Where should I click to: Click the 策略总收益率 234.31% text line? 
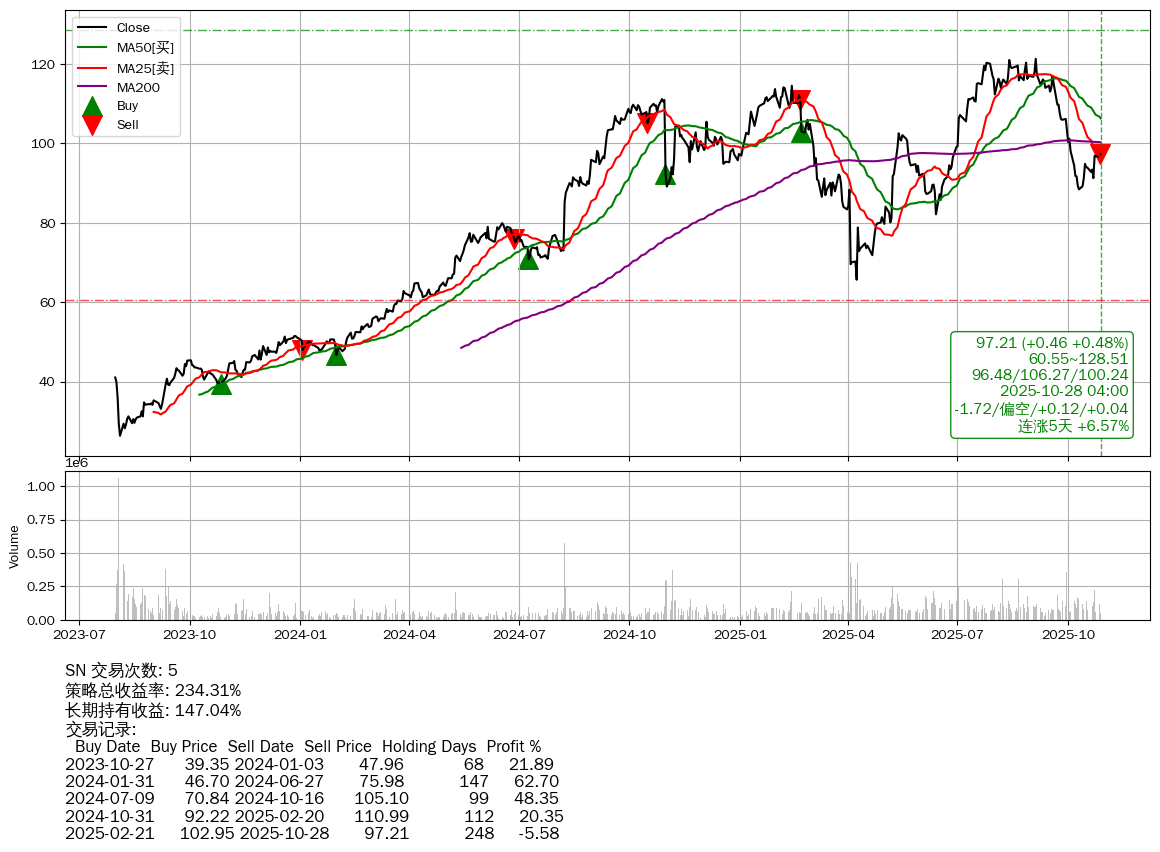click(x=153, y=690)
